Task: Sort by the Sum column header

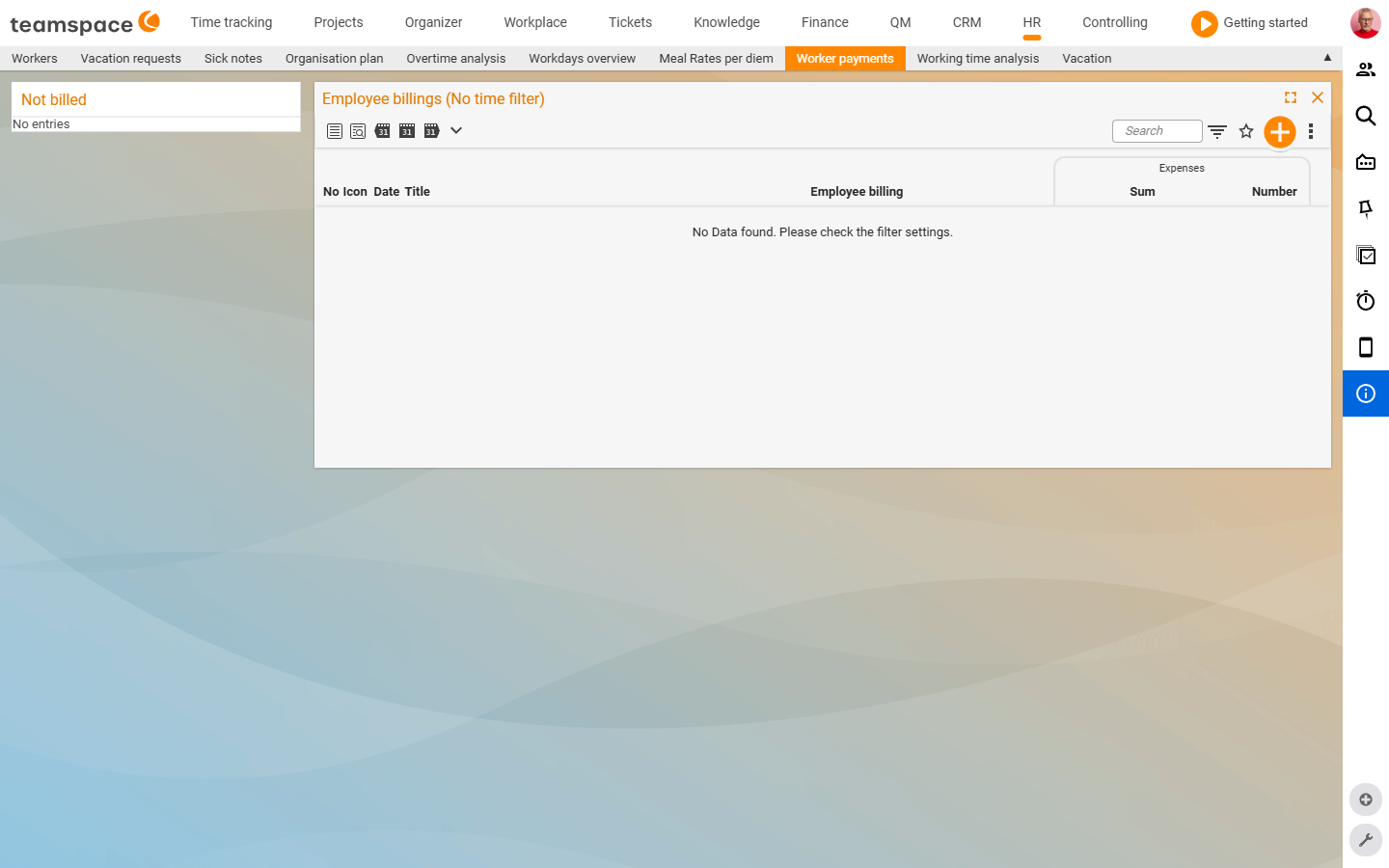Action: point(1142,191)
